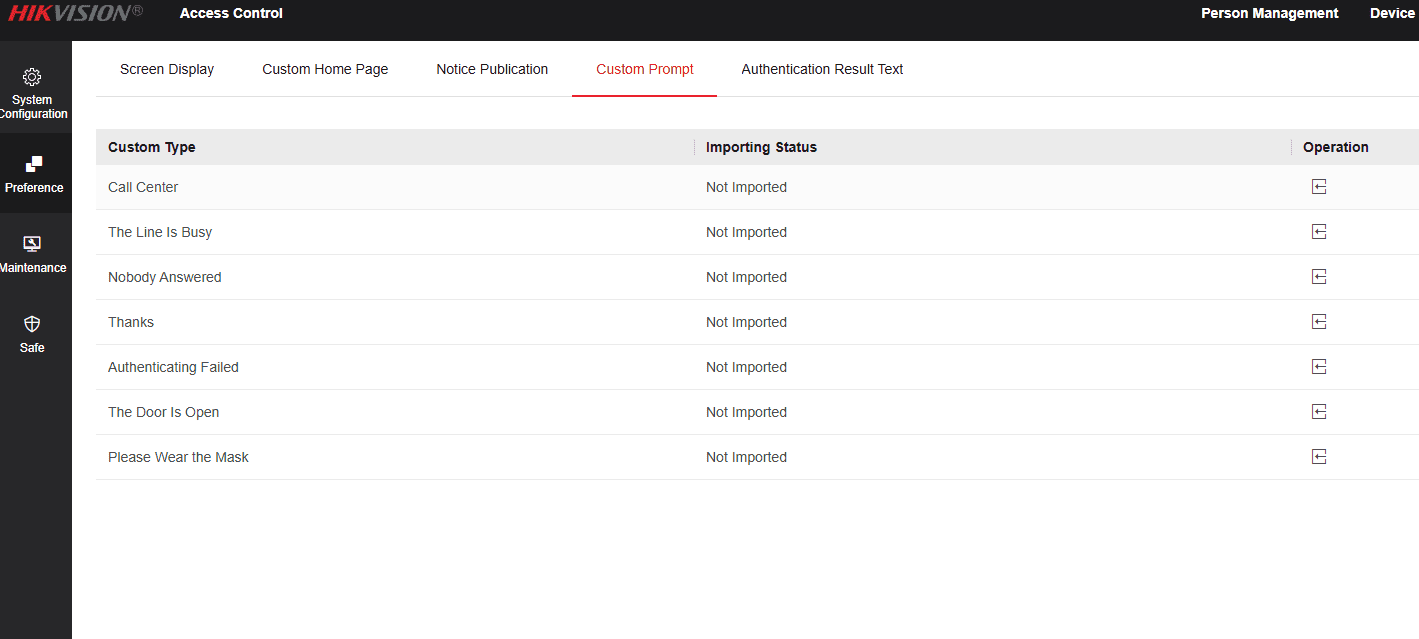
Task: Import custom prompt for Nobody Answered
Action: (1319, 277)
